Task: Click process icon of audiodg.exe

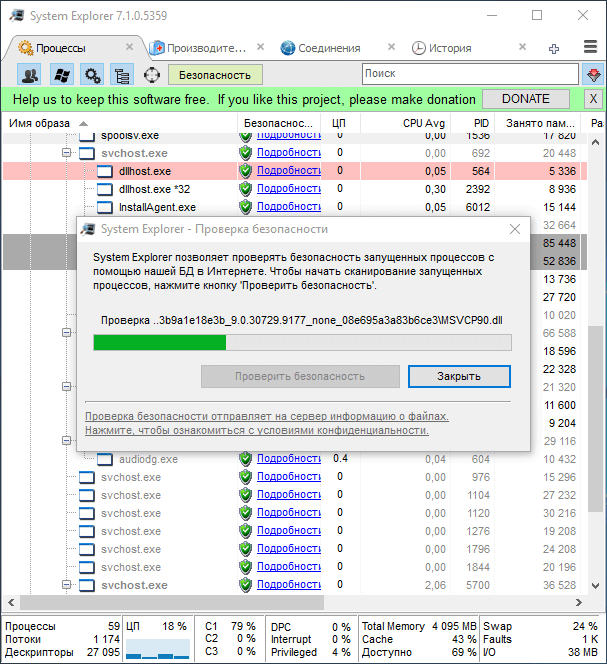Action: pos(105,459)
